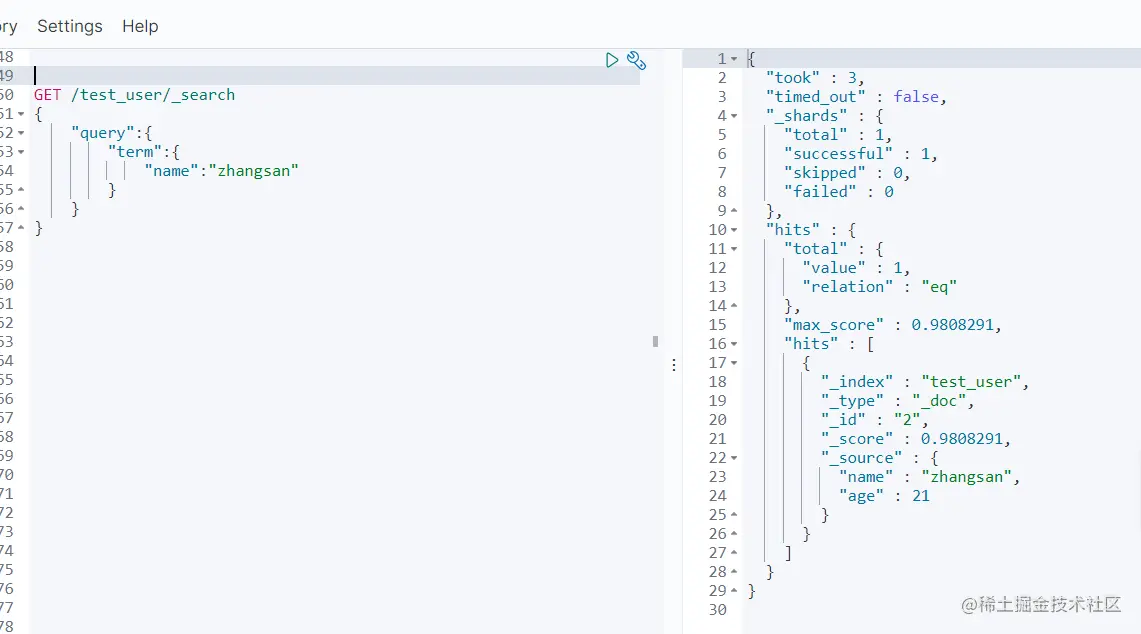This screenshot has width=1141, height=634.
Task: Click response gutter line number 30
Action: [717, 610]
